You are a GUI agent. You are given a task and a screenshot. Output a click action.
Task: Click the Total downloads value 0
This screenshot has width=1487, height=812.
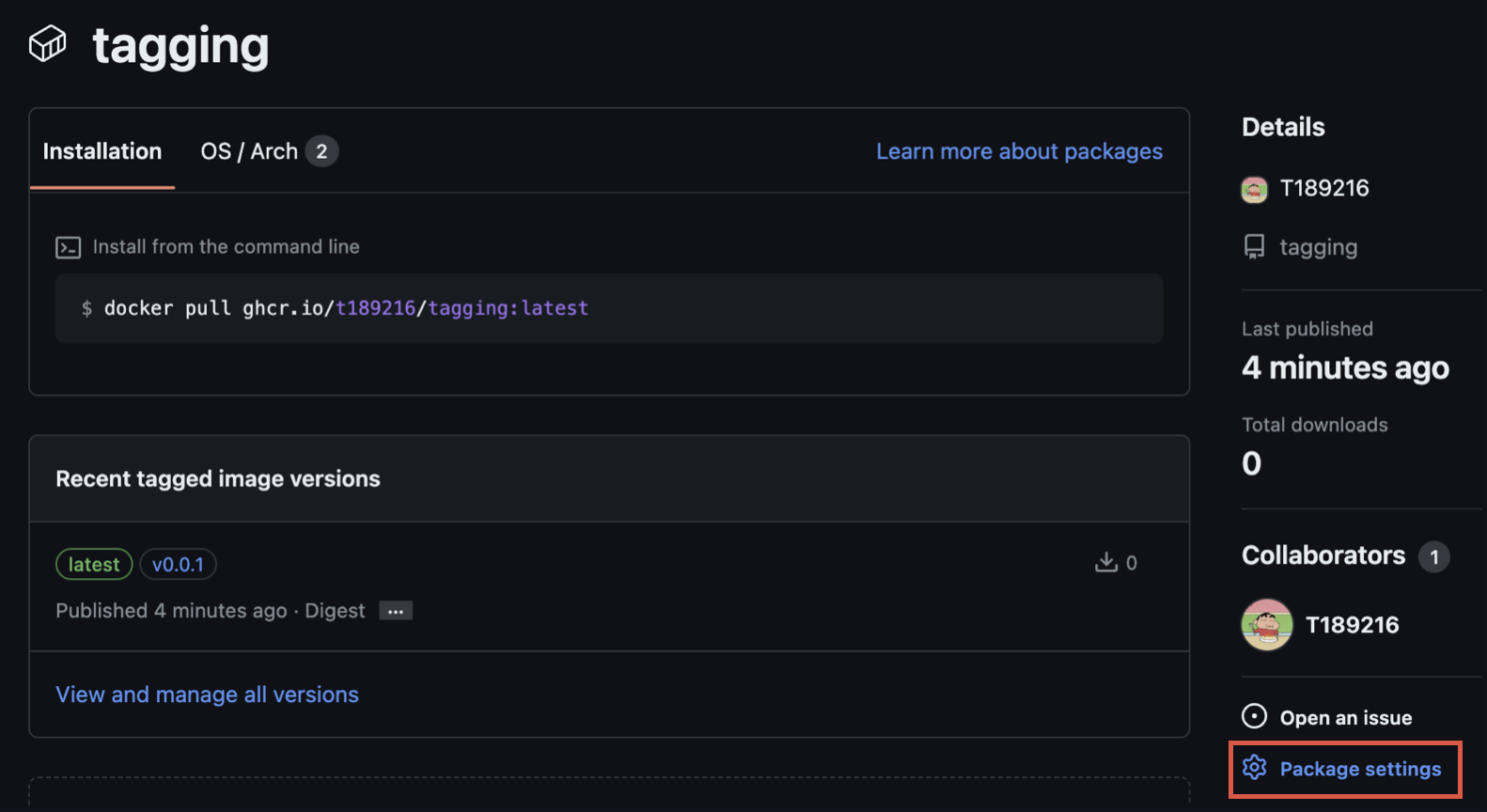tap(1251, 463)
